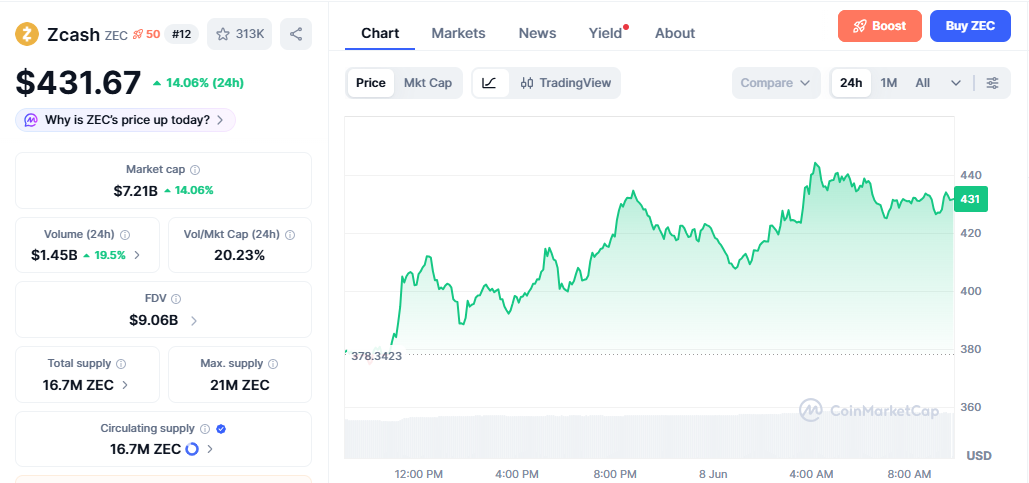Click the Circulating supply info icon
Viewport: 1029px width, 483px height.
[205, 429]
